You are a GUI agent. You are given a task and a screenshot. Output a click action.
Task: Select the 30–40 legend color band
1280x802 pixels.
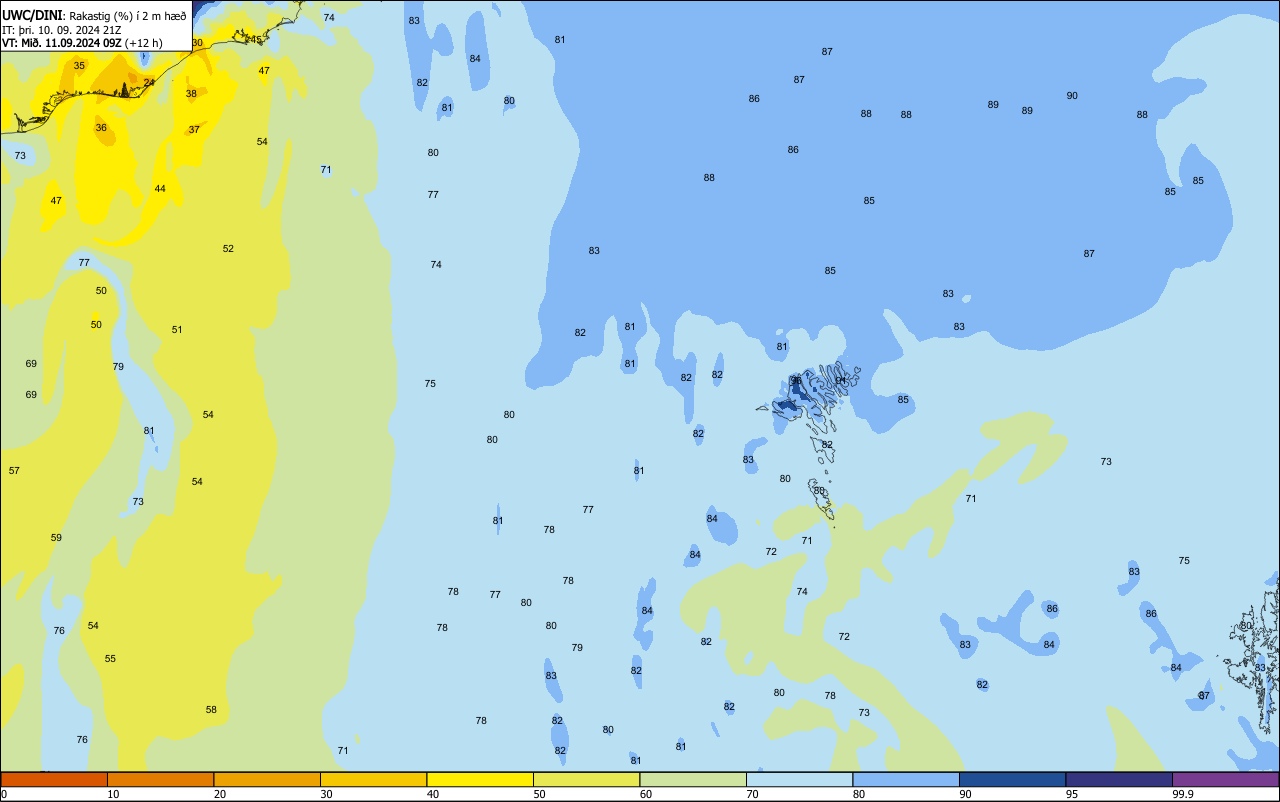tap(373, 779)
